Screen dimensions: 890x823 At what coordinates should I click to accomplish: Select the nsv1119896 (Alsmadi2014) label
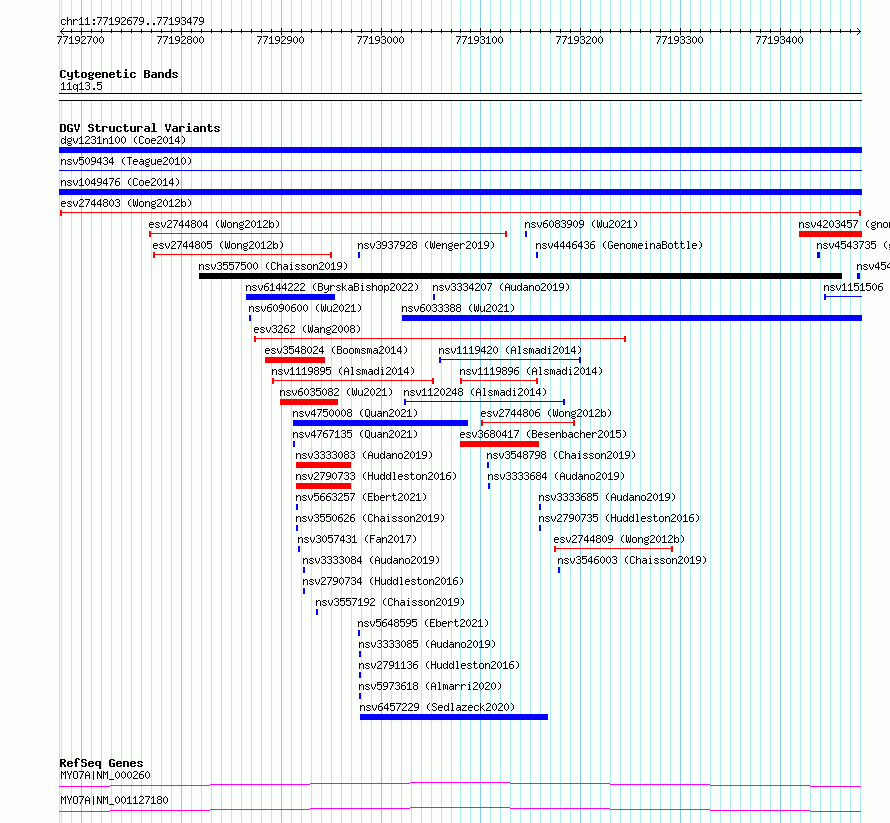pos(531,371)
